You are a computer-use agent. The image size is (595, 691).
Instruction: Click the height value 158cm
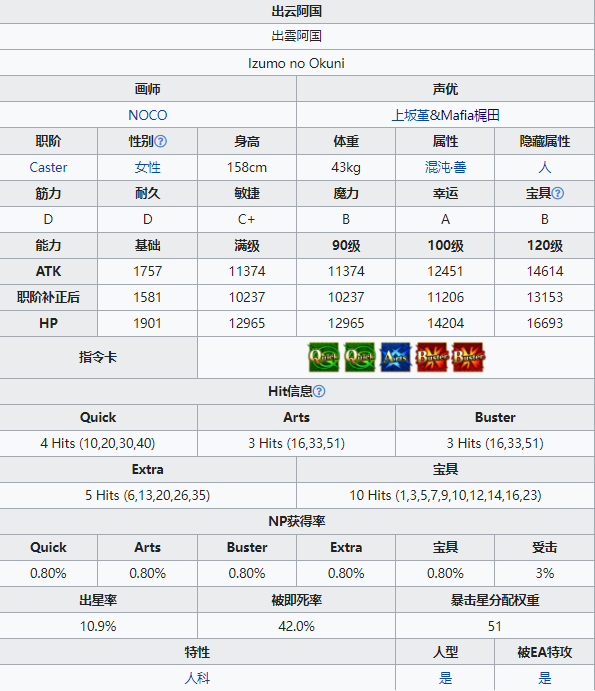point(247,167)
